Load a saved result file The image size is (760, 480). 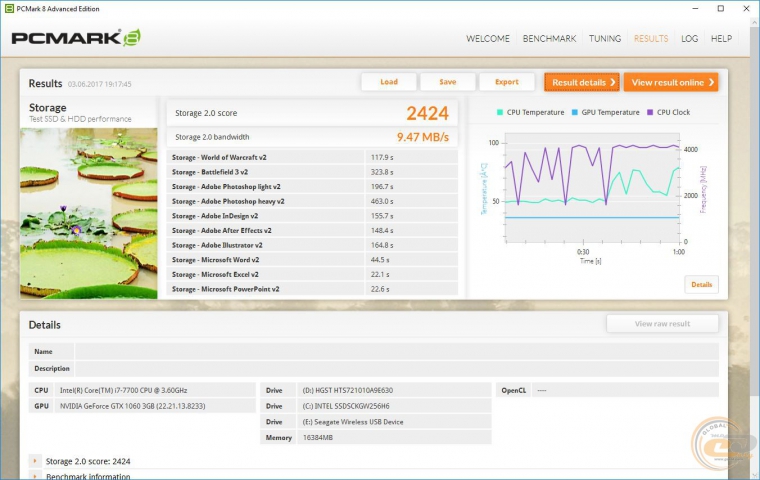(389, 82)
